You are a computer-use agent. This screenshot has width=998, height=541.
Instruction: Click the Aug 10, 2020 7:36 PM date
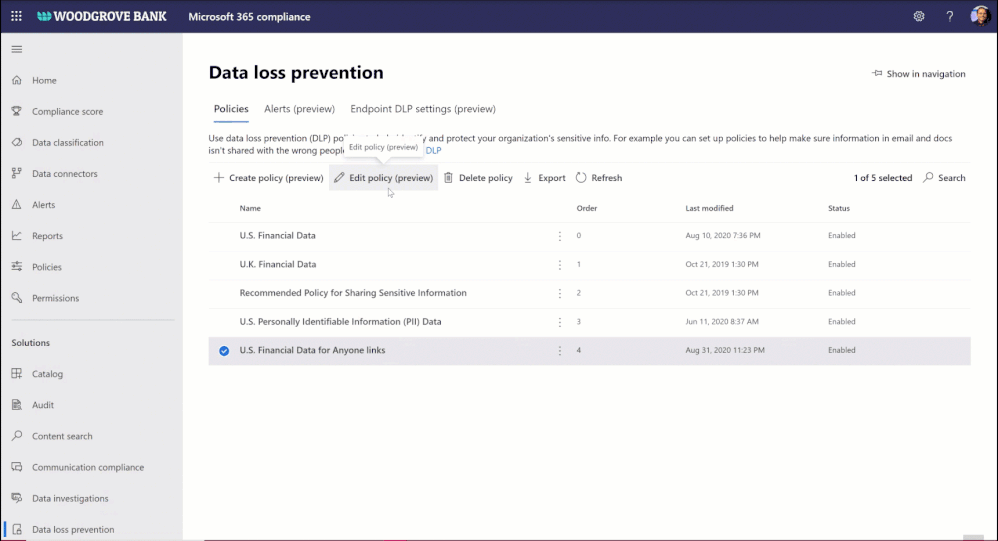pos(723,235)
